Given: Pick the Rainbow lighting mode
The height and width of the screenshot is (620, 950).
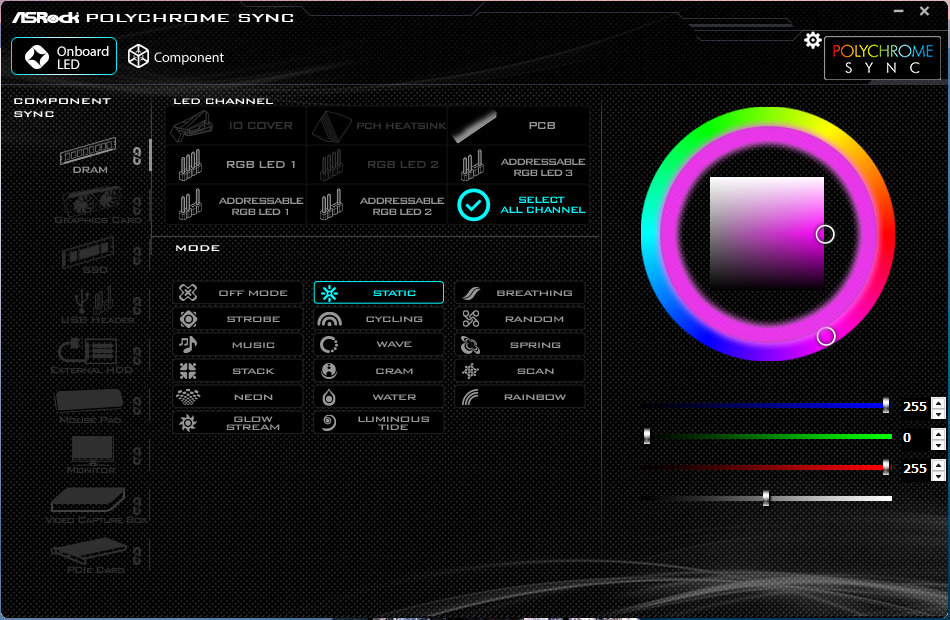Looking at the screenshot, I should click(520, 397).
